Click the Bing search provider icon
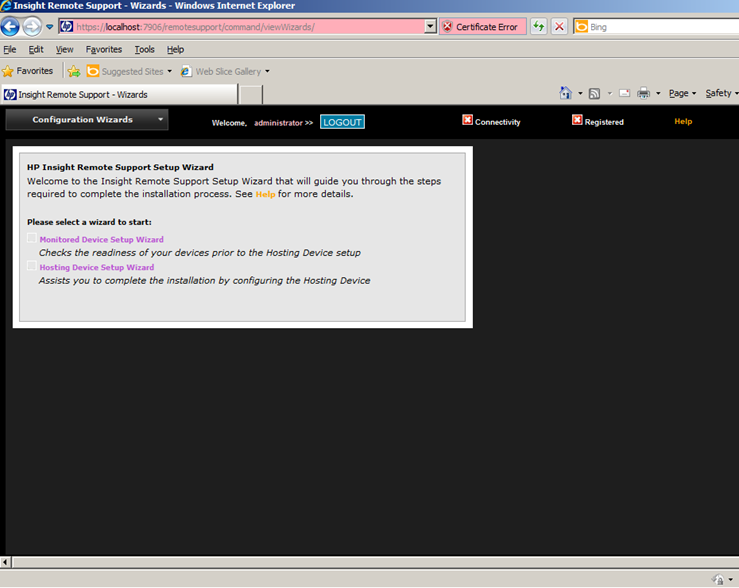 click(x=582, y=27)
